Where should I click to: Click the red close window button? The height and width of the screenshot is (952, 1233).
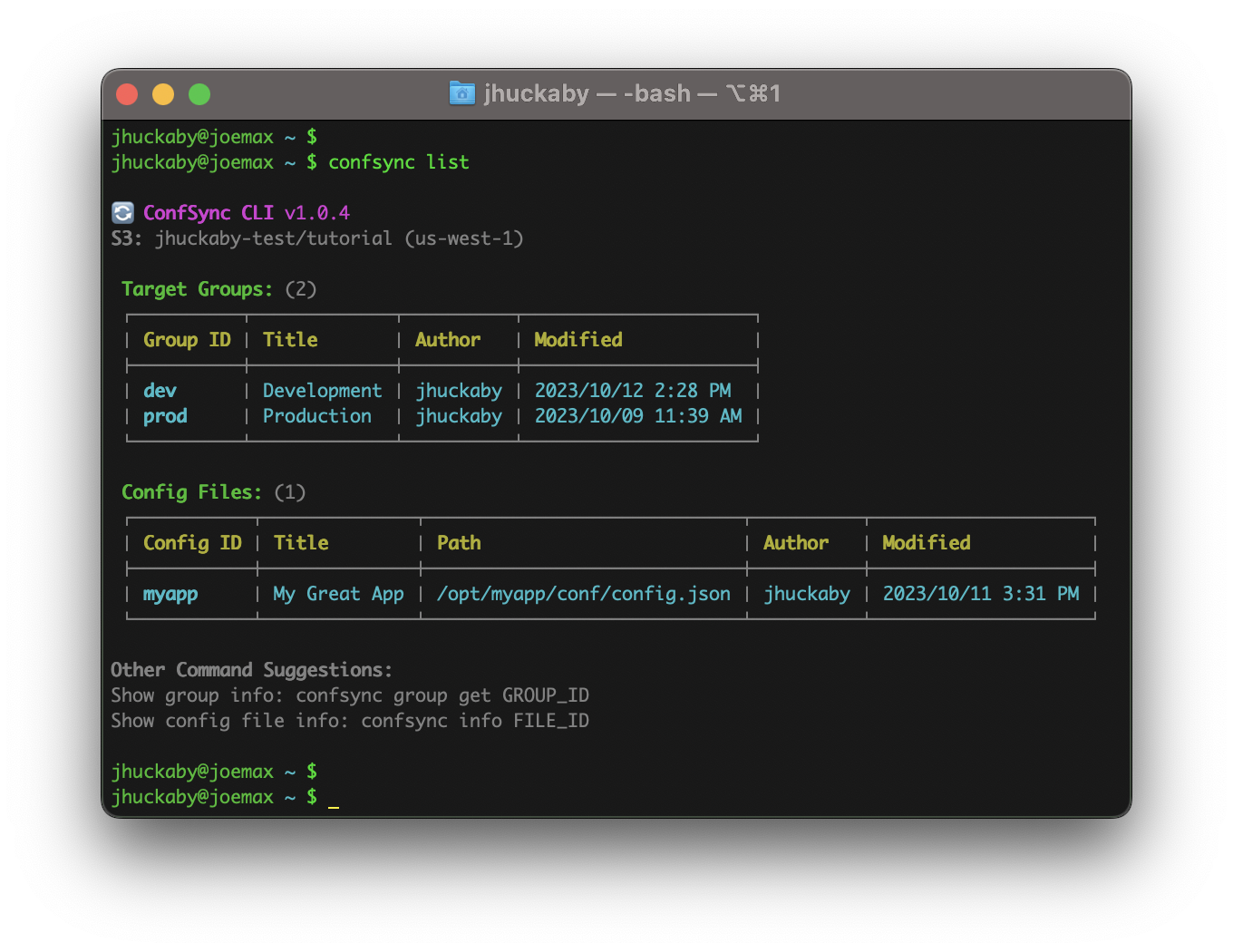pyautogui.click(x=127, y=94)
